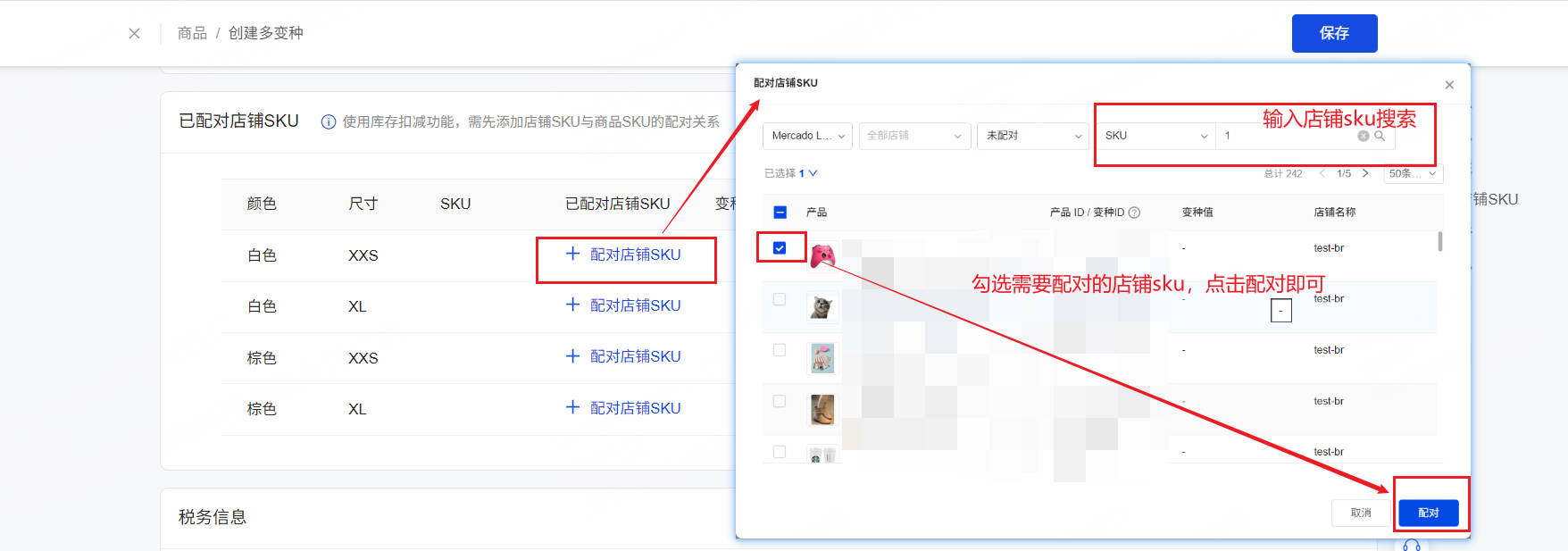Click the help icon beside 产品 ID / 变种ID
The height and width of the screenshot is (551, 1568).
(1134, 213)
